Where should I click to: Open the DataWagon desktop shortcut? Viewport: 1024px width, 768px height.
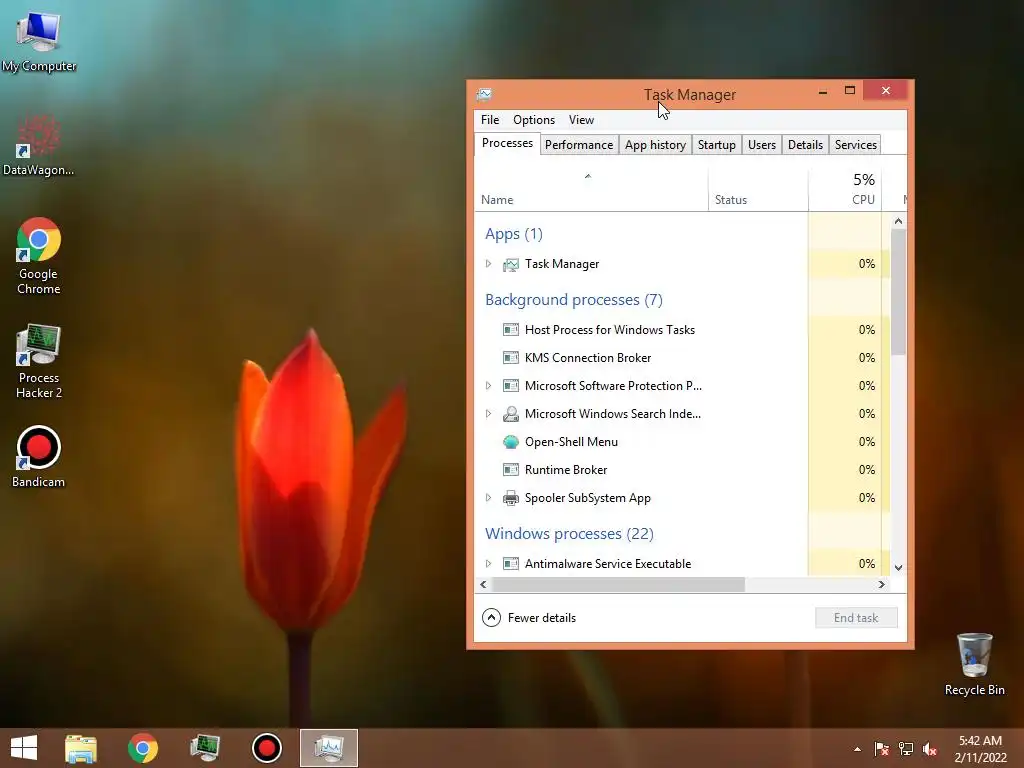[x=39, y=145]
